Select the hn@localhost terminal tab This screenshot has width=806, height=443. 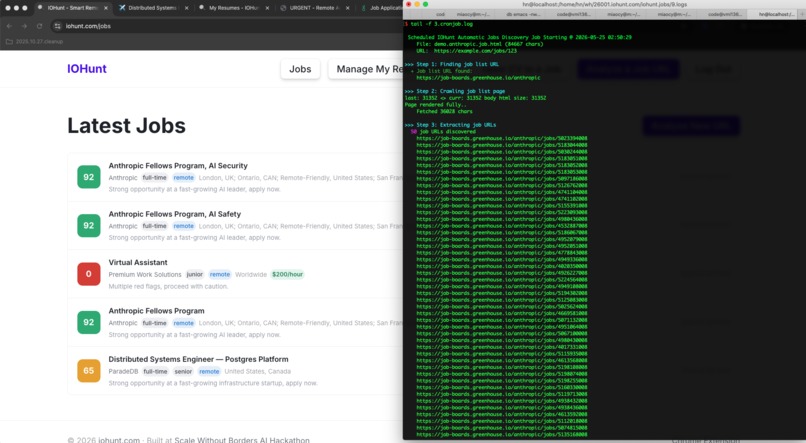tap(777, 14)
